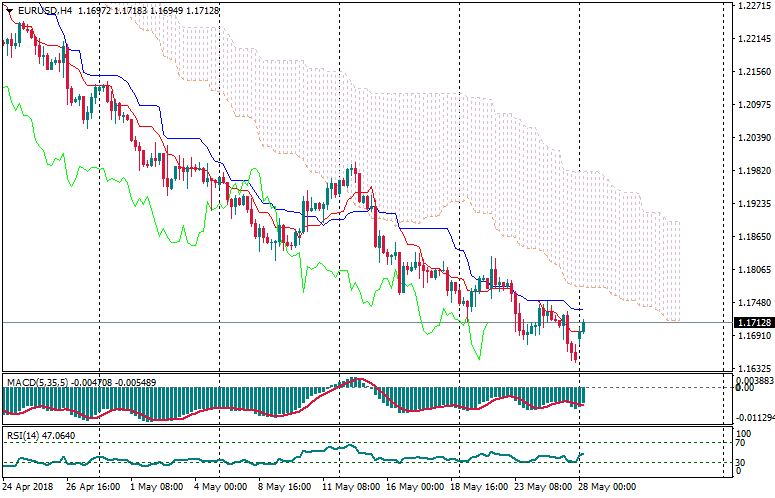The width and height of the screenshot is (775, 498).
Task: Click the EURUSD,H4 chart title text
Action: (45, 10)
